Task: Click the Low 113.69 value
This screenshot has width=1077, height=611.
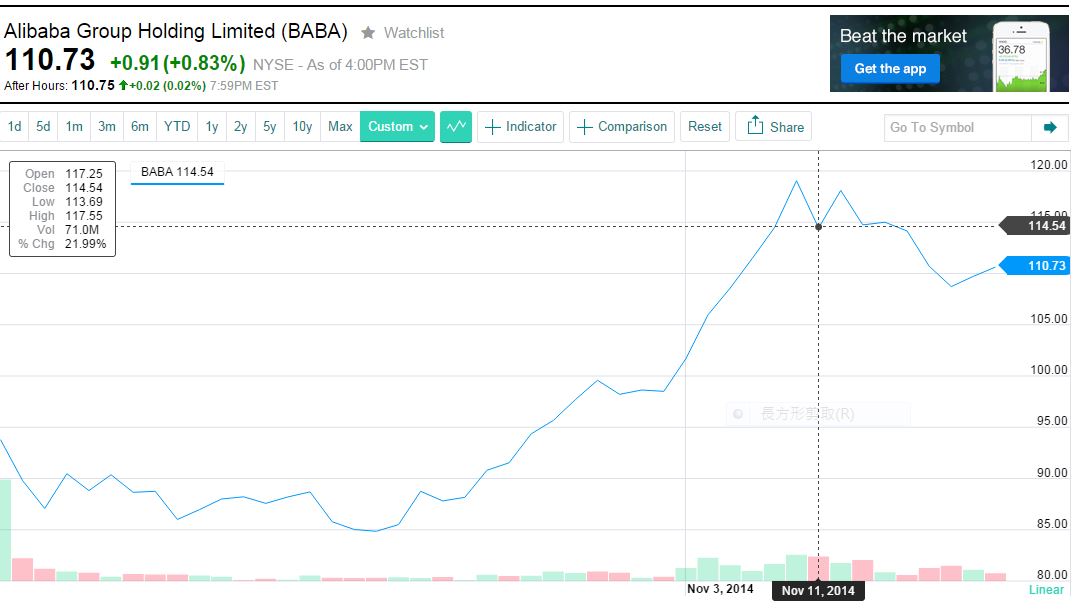Action: [84, 202]
